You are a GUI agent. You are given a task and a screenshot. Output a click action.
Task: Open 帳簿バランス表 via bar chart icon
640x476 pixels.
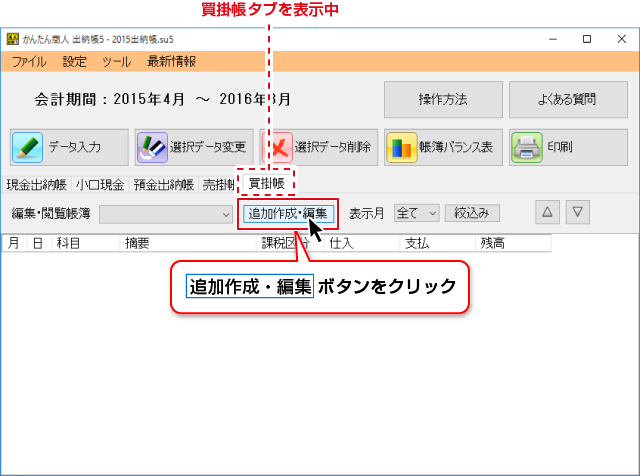[402, 147]
